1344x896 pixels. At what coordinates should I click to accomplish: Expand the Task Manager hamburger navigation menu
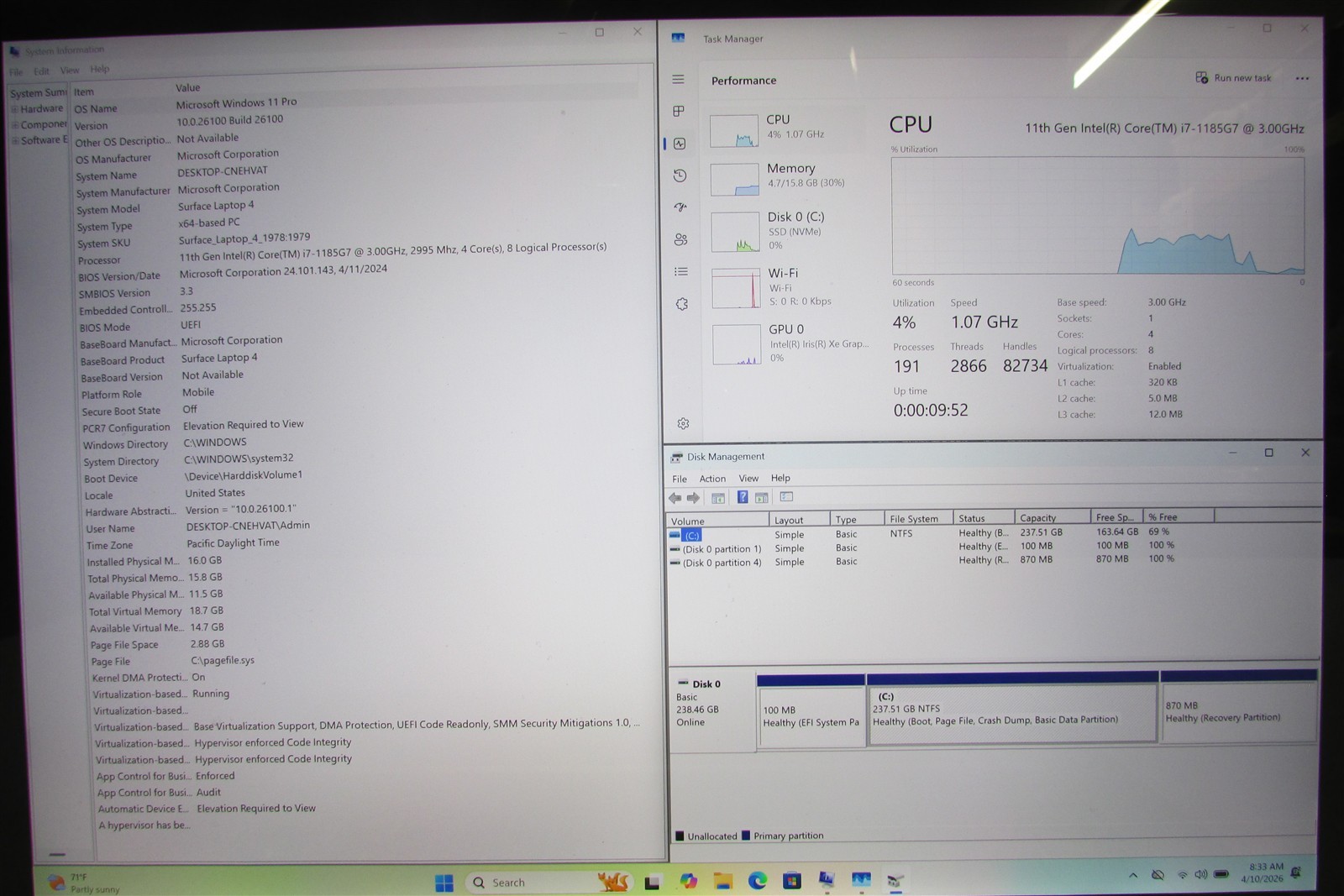pos(678,79)
